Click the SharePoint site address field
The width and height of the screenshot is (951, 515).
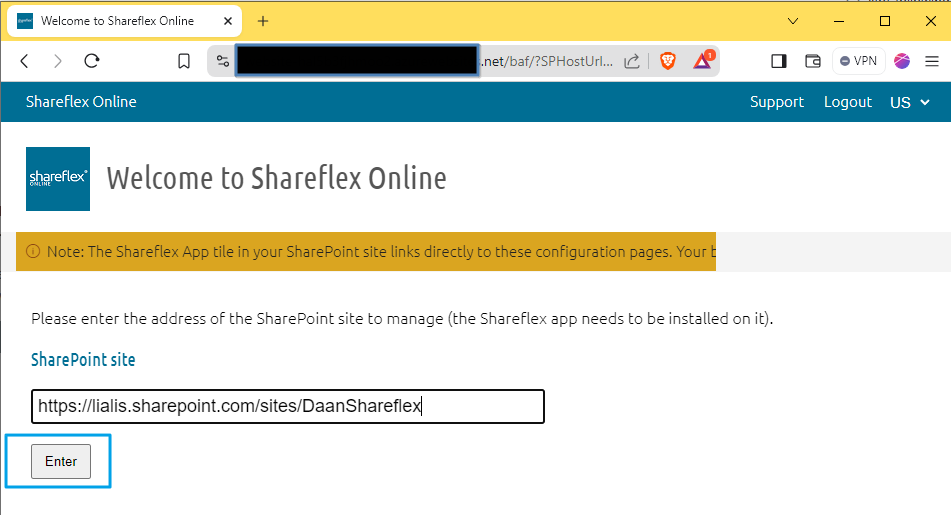click(x=288, y=406)
